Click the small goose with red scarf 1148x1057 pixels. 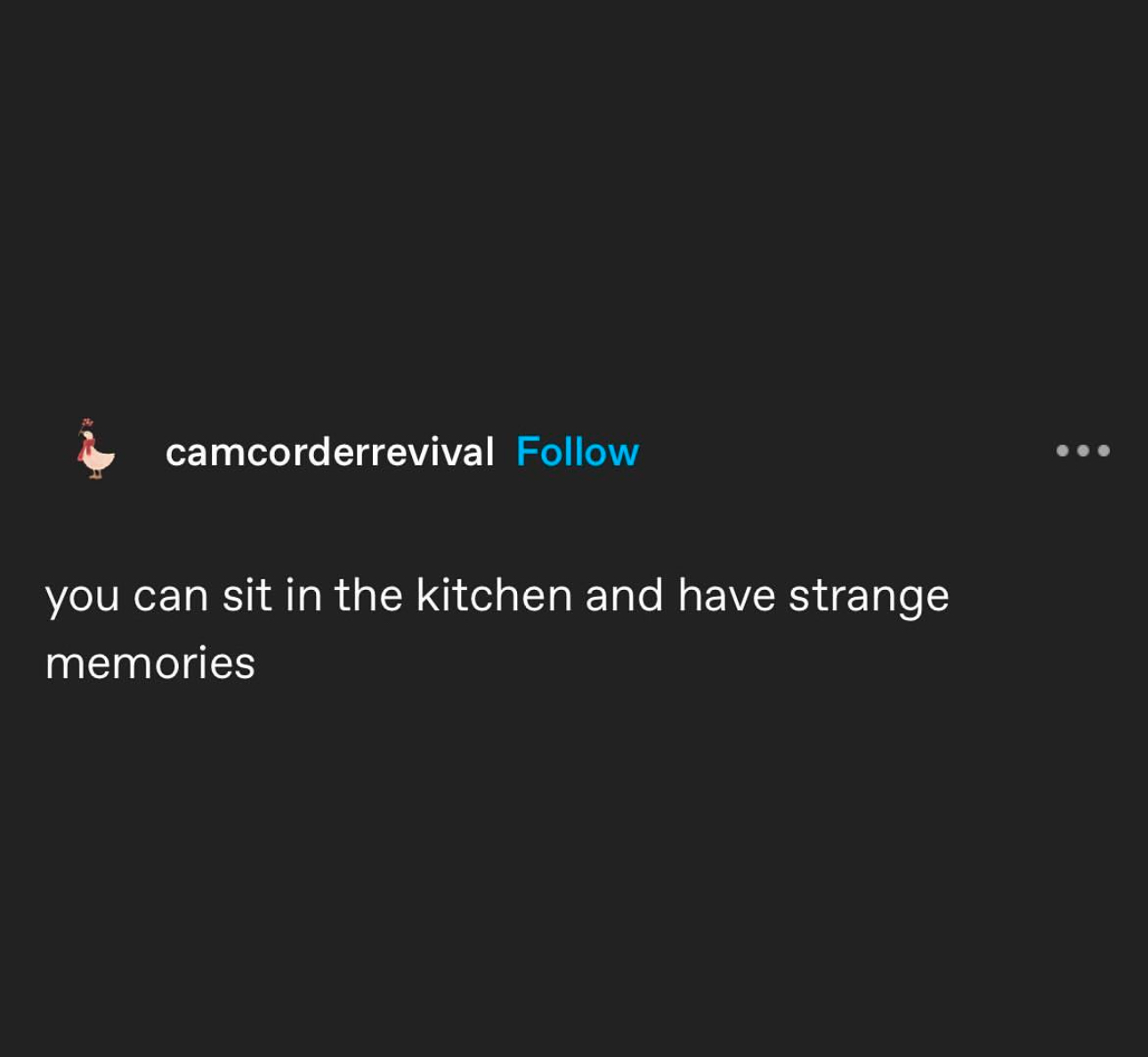(95, 450)
